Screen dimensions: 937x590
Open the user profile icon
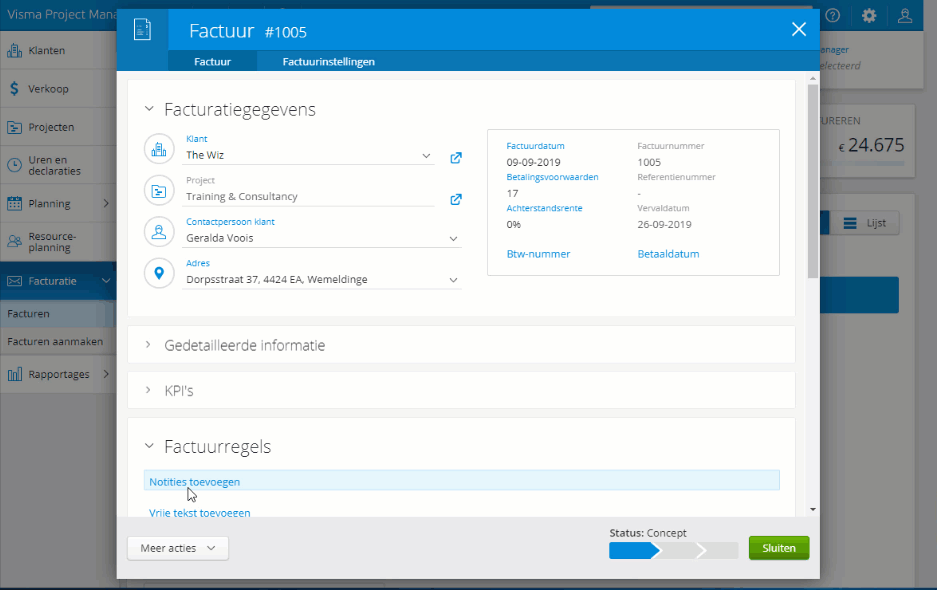click(x=905, y=16)
